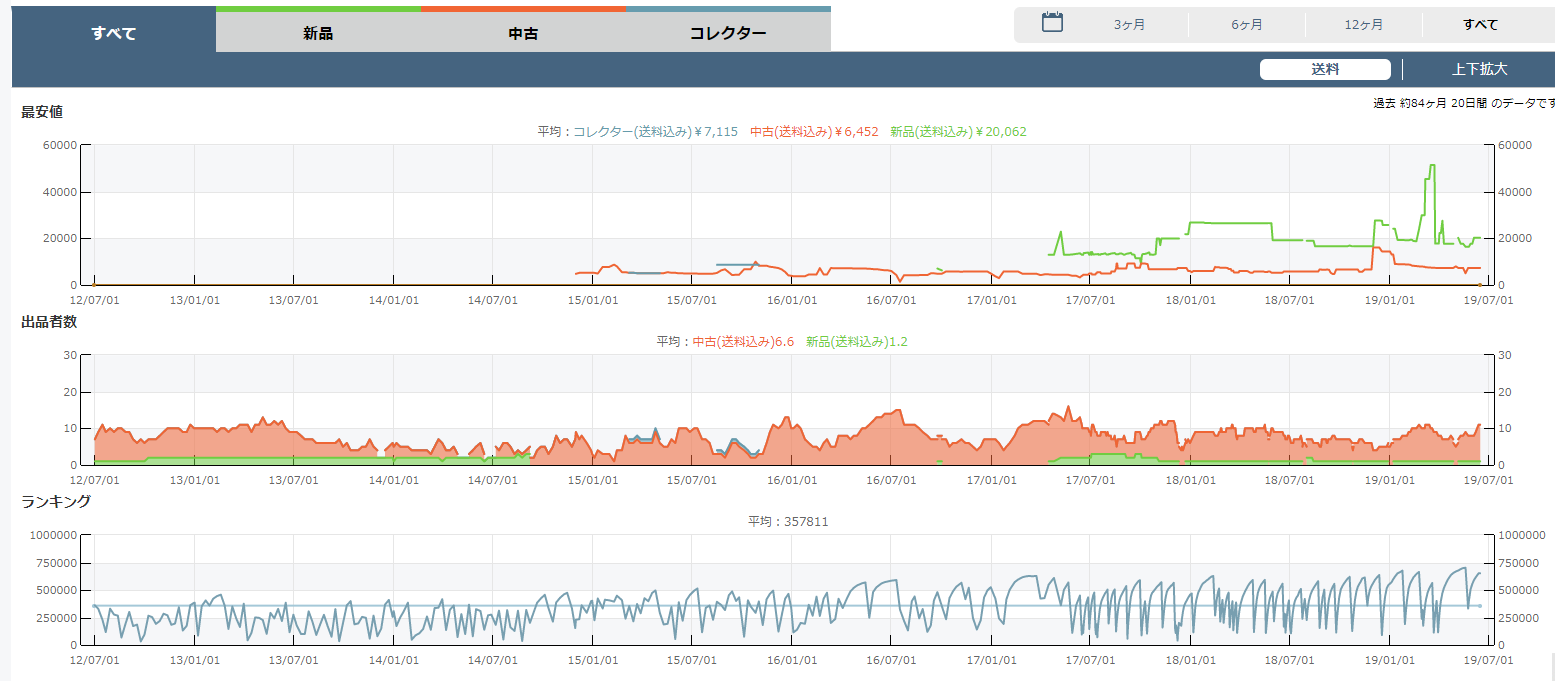This screenshot has height=681, width=1555.
Task: Toggle 中古(送料込み) in 出品者数 legend
Action: [x=743, y=342]
